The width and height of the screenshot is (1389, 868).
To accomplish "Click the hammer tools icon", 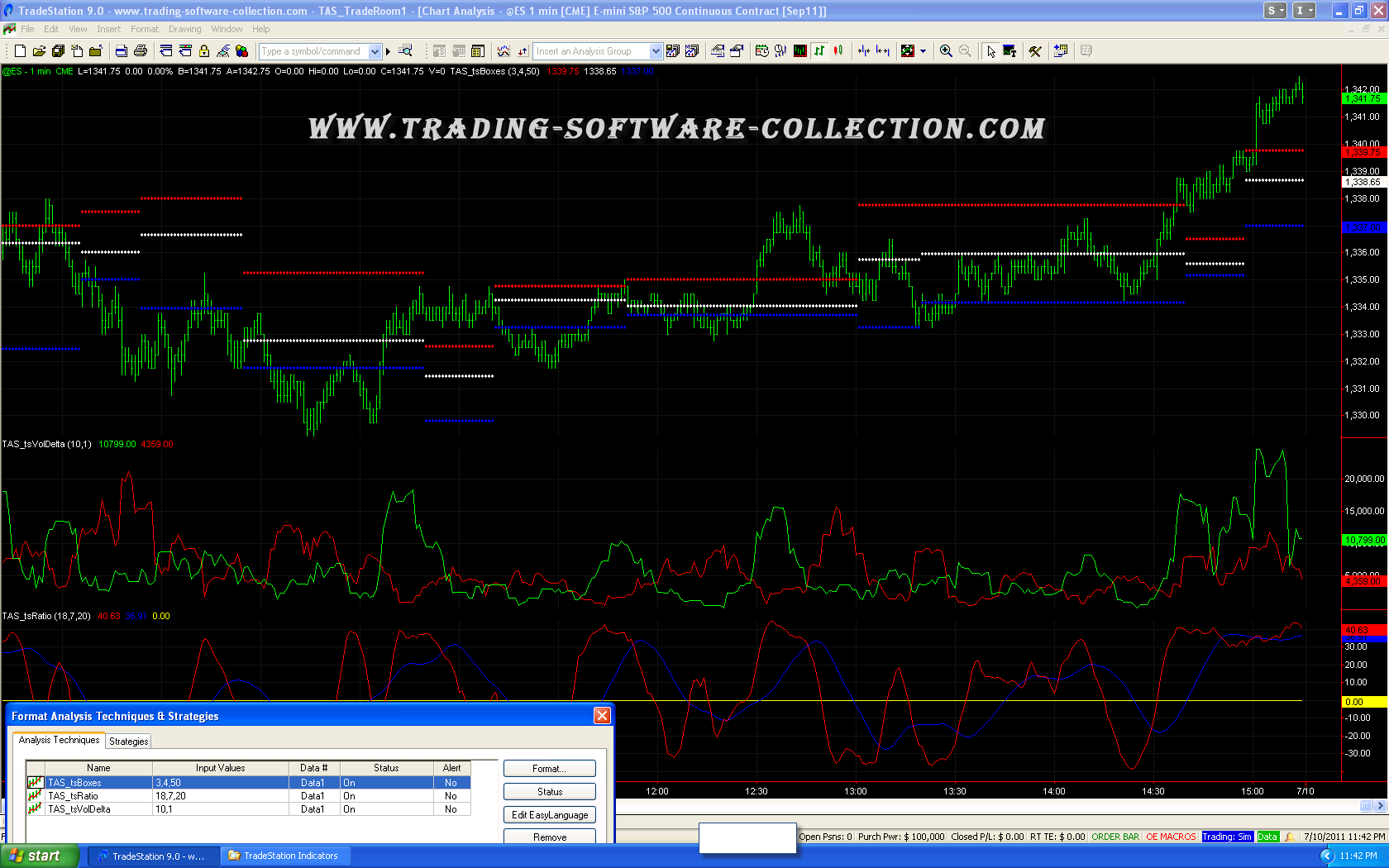I will coord(1034,51).
